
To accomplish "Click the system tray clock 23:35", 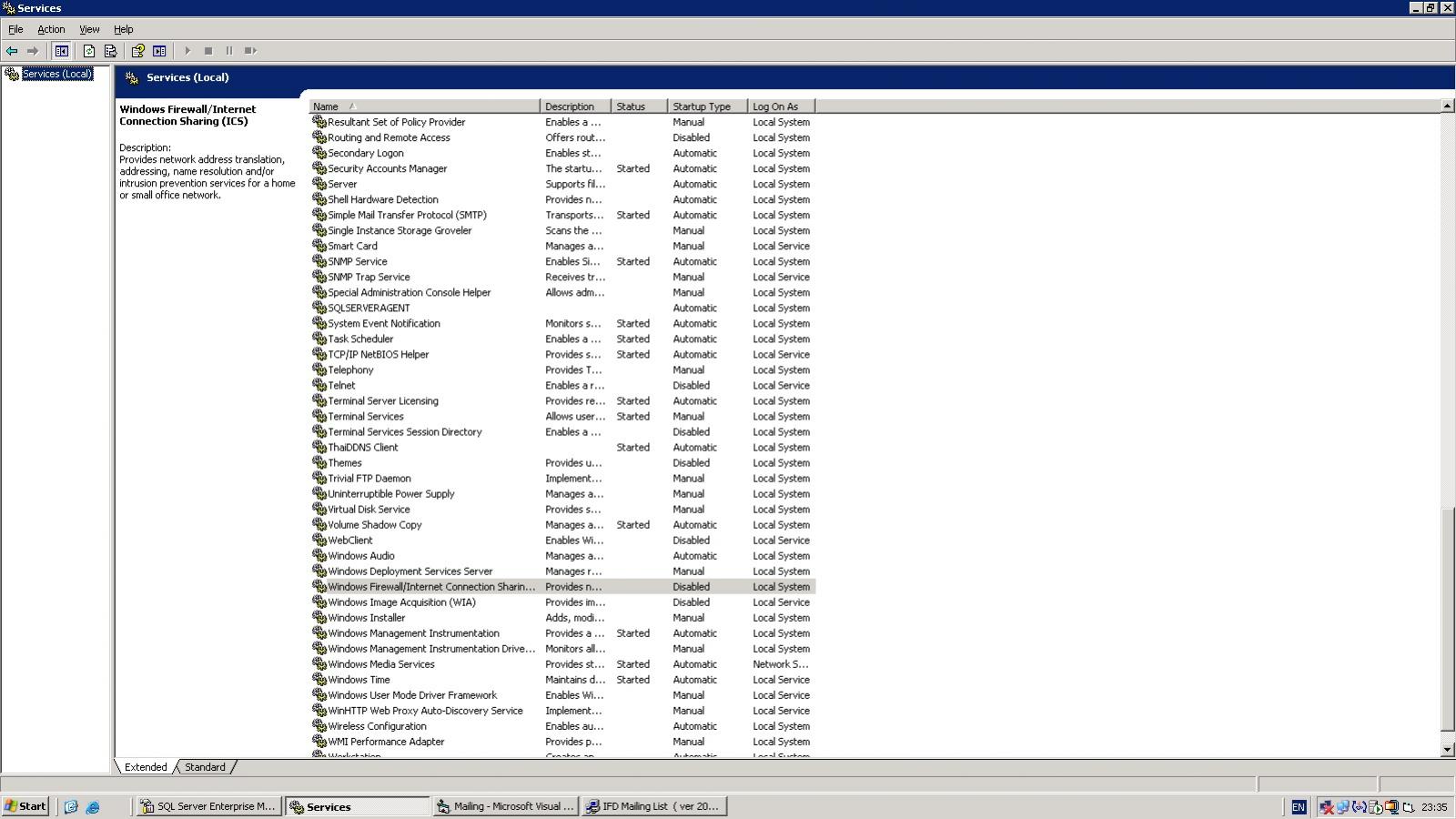I will point(1434,807).
